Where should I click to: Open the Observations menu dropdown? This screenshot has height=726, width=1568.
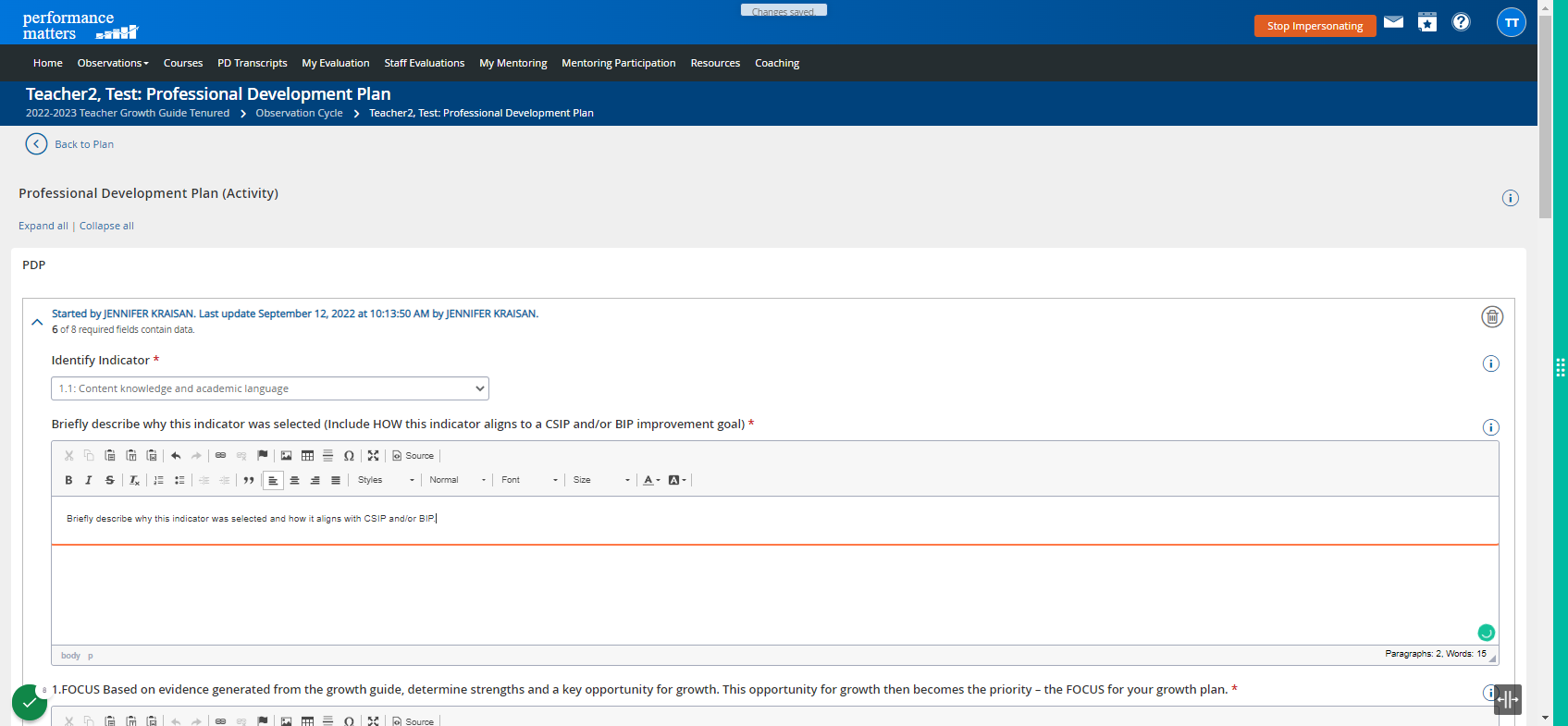click(x=113, y=63)
